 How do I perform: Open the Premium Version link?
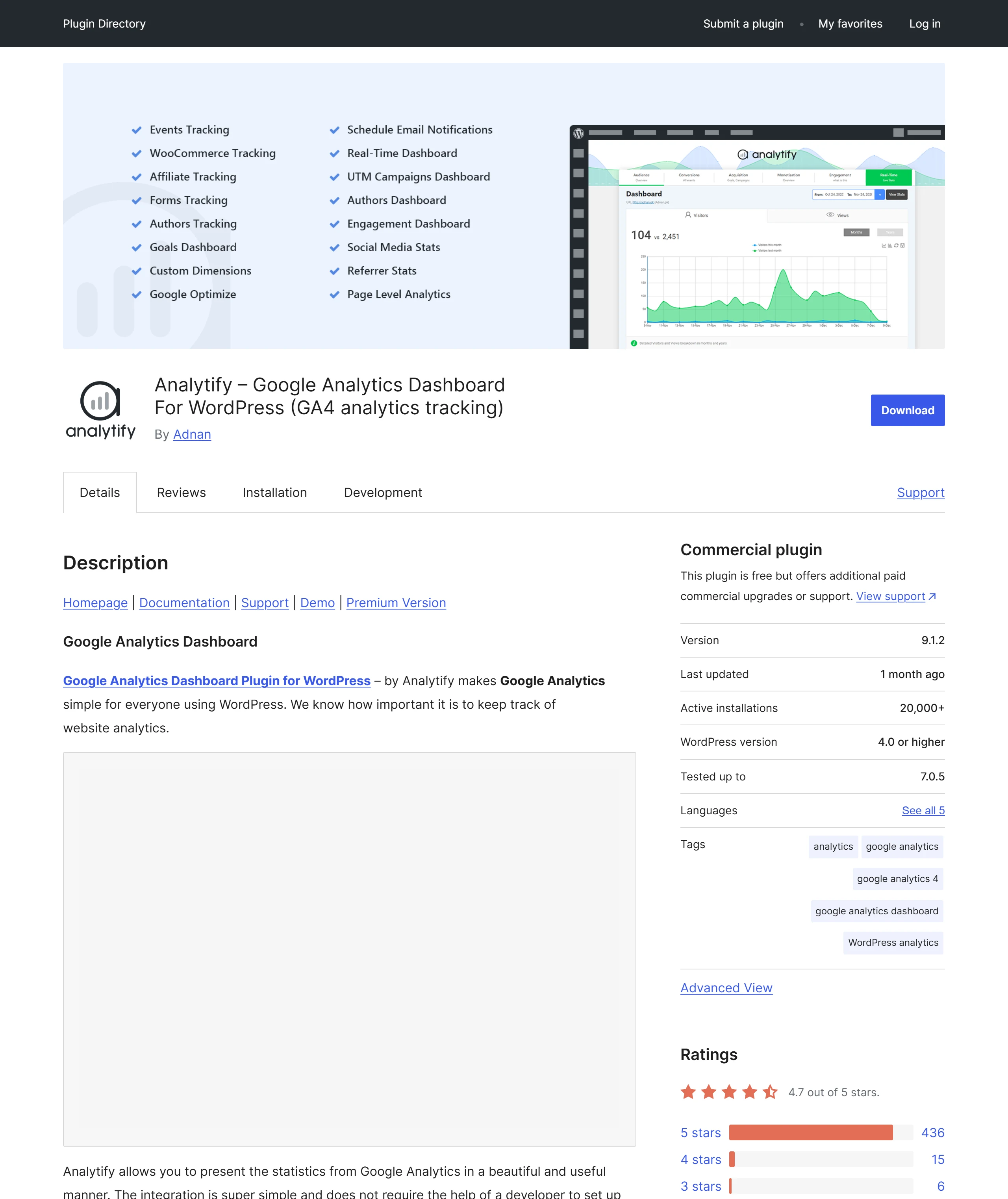tap(396, 602)
